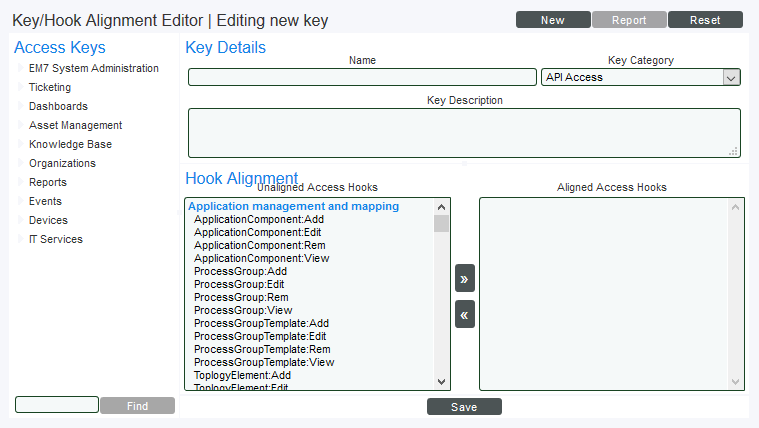Click inside the Key Description text area
The image size is (759, 428).
click(x=464, y=133)
